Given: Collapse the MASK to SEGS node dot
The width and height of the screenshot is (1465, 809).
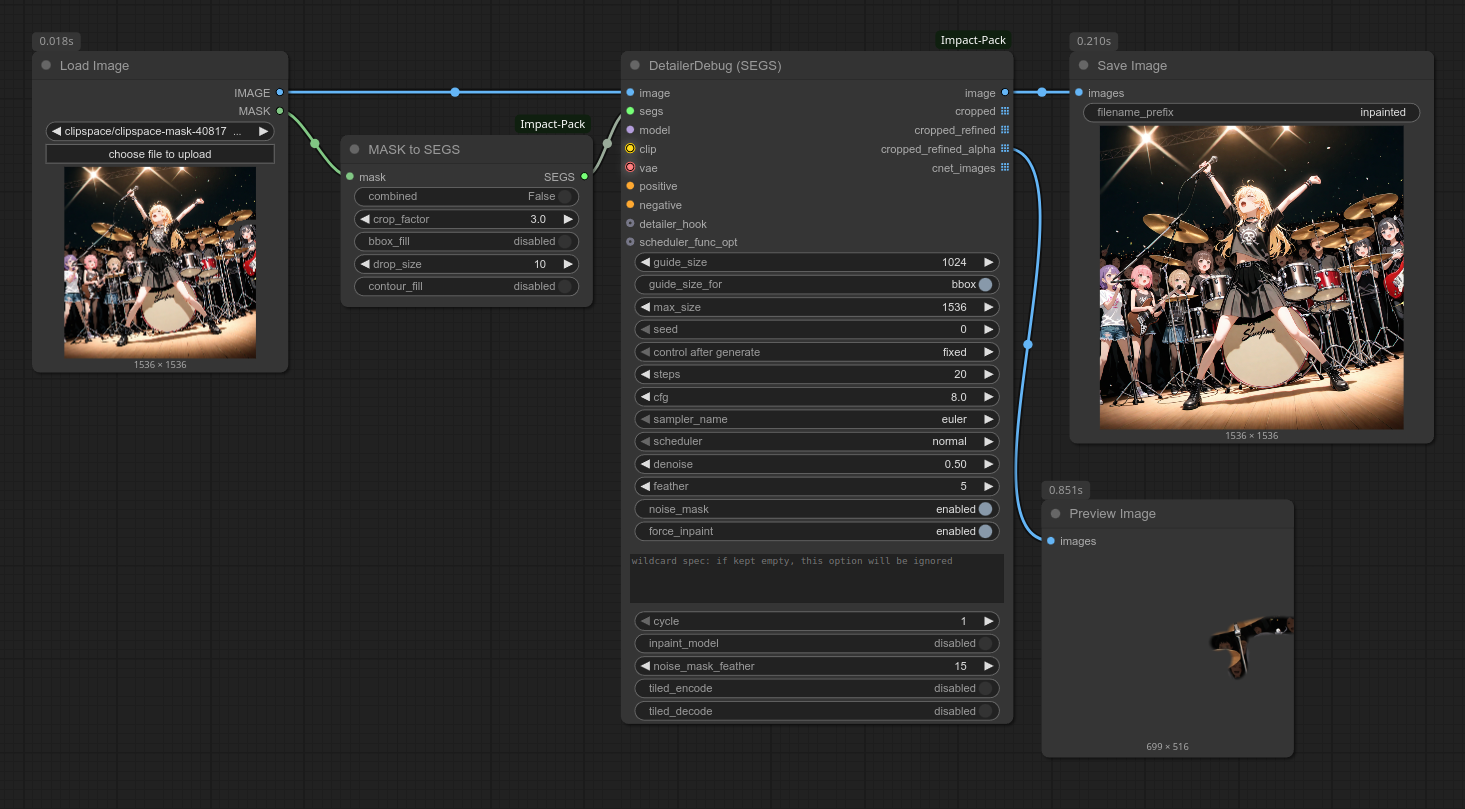Looking at the screenshot, I should point(354,149).
